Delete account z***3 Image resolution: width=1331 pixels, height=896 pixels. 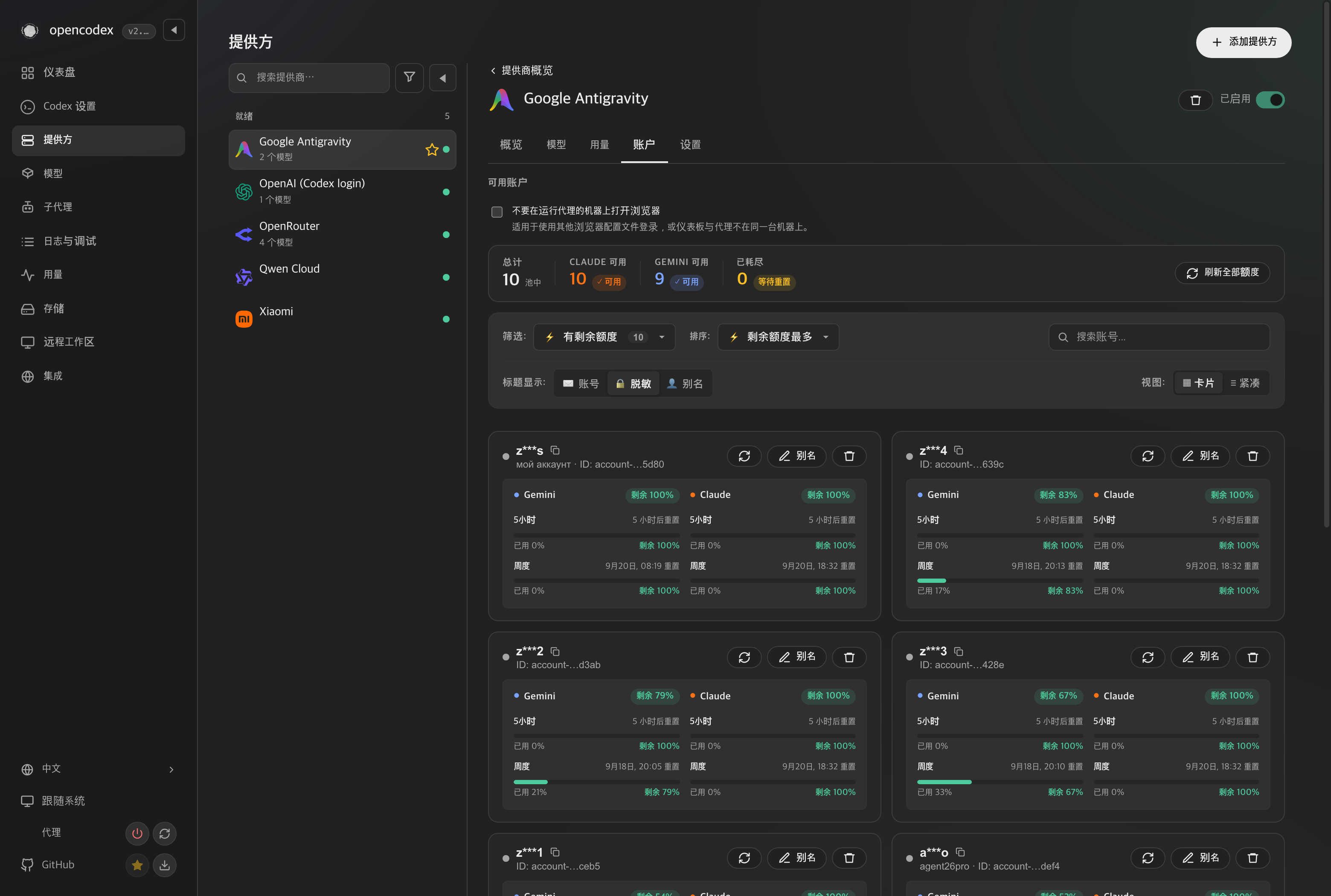click(x=1252, y=657)
